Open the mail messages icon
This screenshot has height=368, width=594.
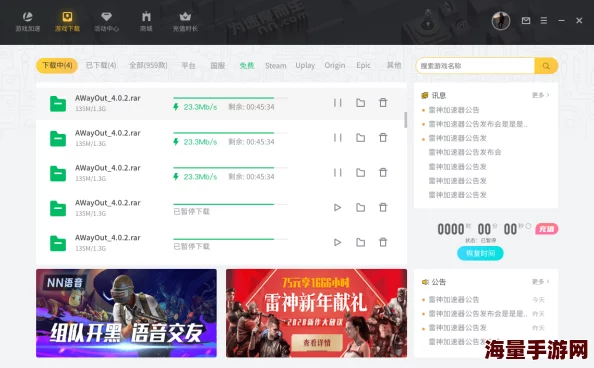coord(526,20)
